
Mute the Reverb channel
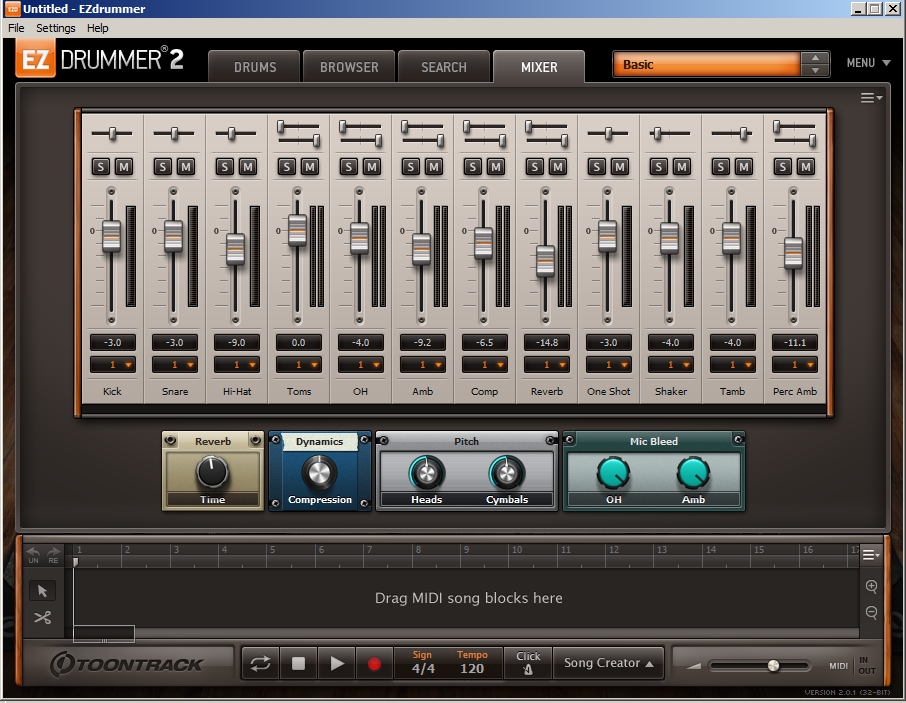(558, 167)
